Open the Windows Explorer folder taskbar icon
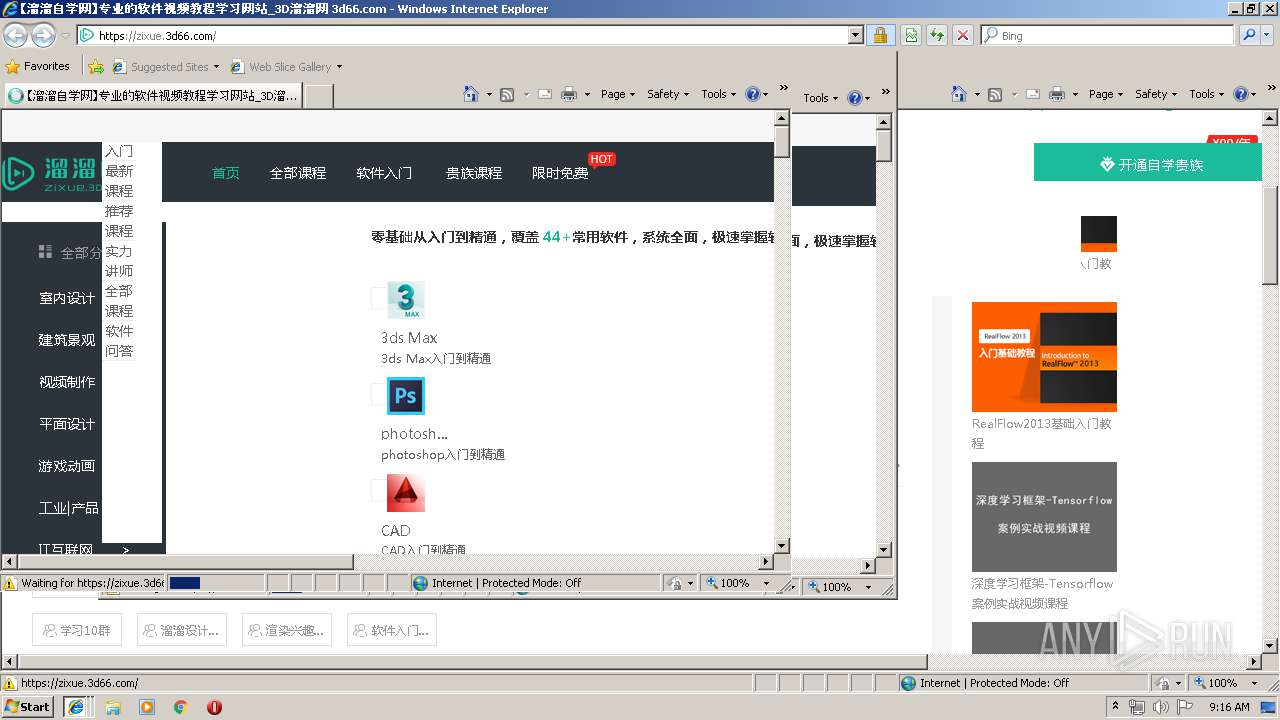This screenshot has height=720, width=1280. [113, 707]
